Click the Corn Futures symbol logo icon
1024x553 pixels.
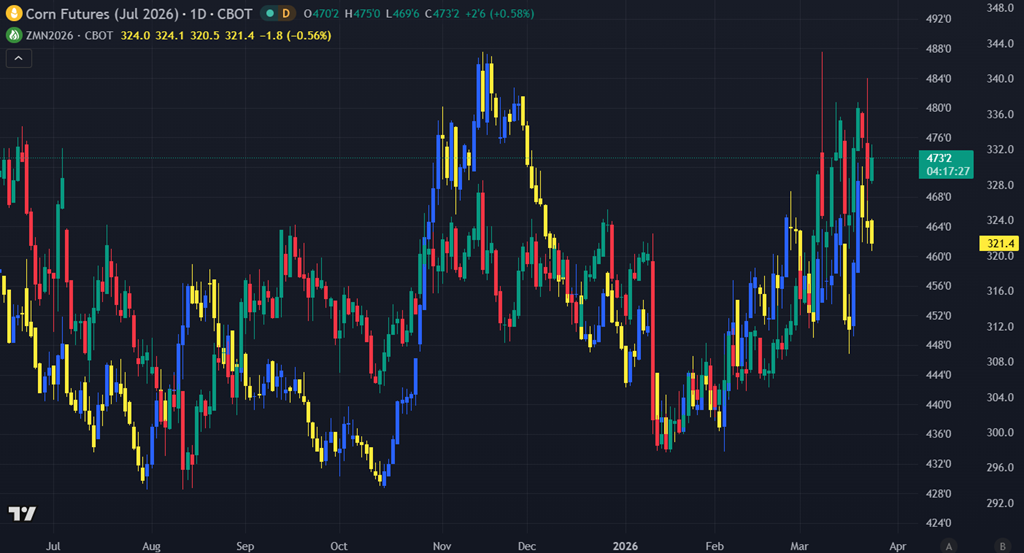tap(15, 15)
